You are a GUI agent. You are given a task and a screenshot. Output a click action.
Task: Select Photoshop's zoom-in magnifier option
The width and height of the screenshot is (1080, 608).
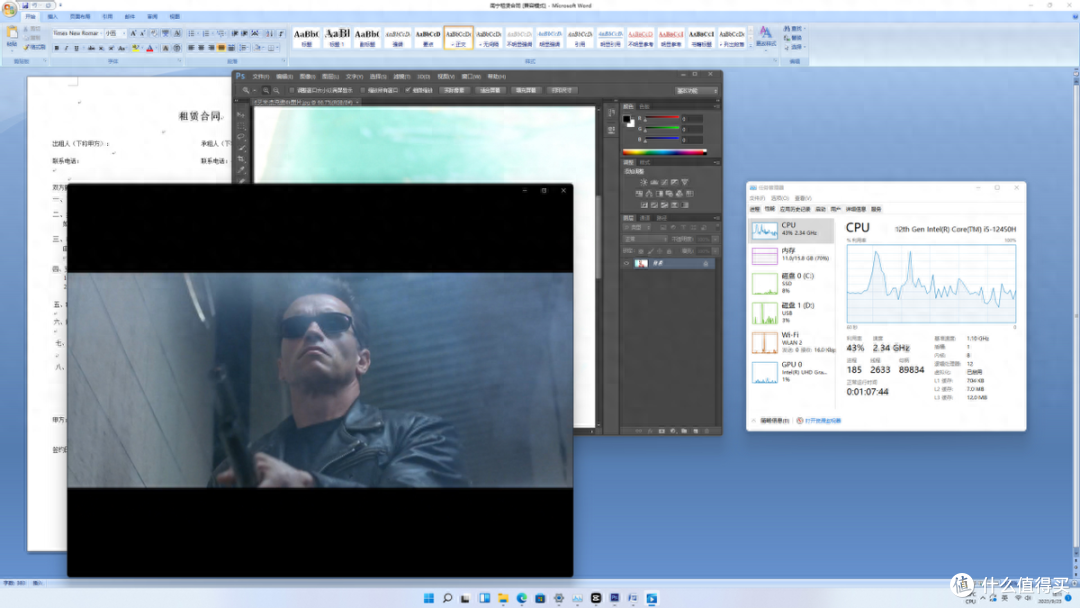(x=266, y=90)
